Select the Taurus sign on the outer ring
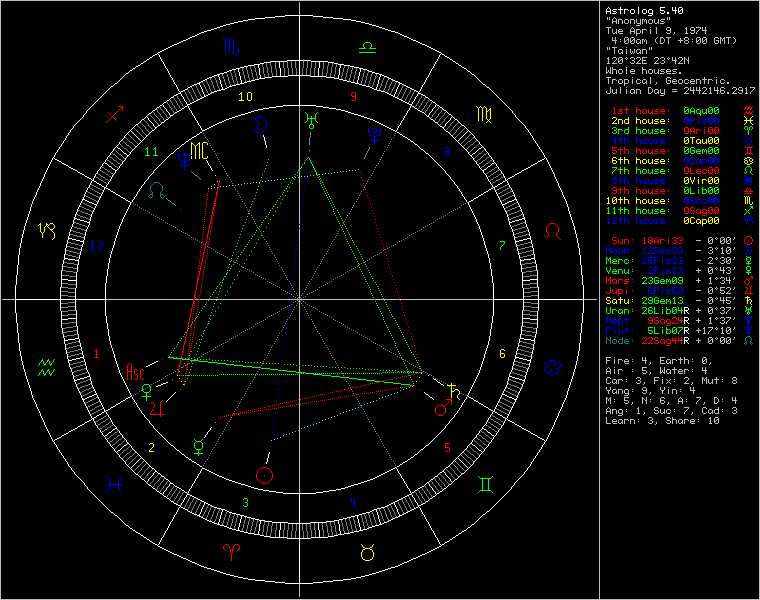The width and height of the screenshot is (760, 600). pyautogui.click(x=368, y=552)
